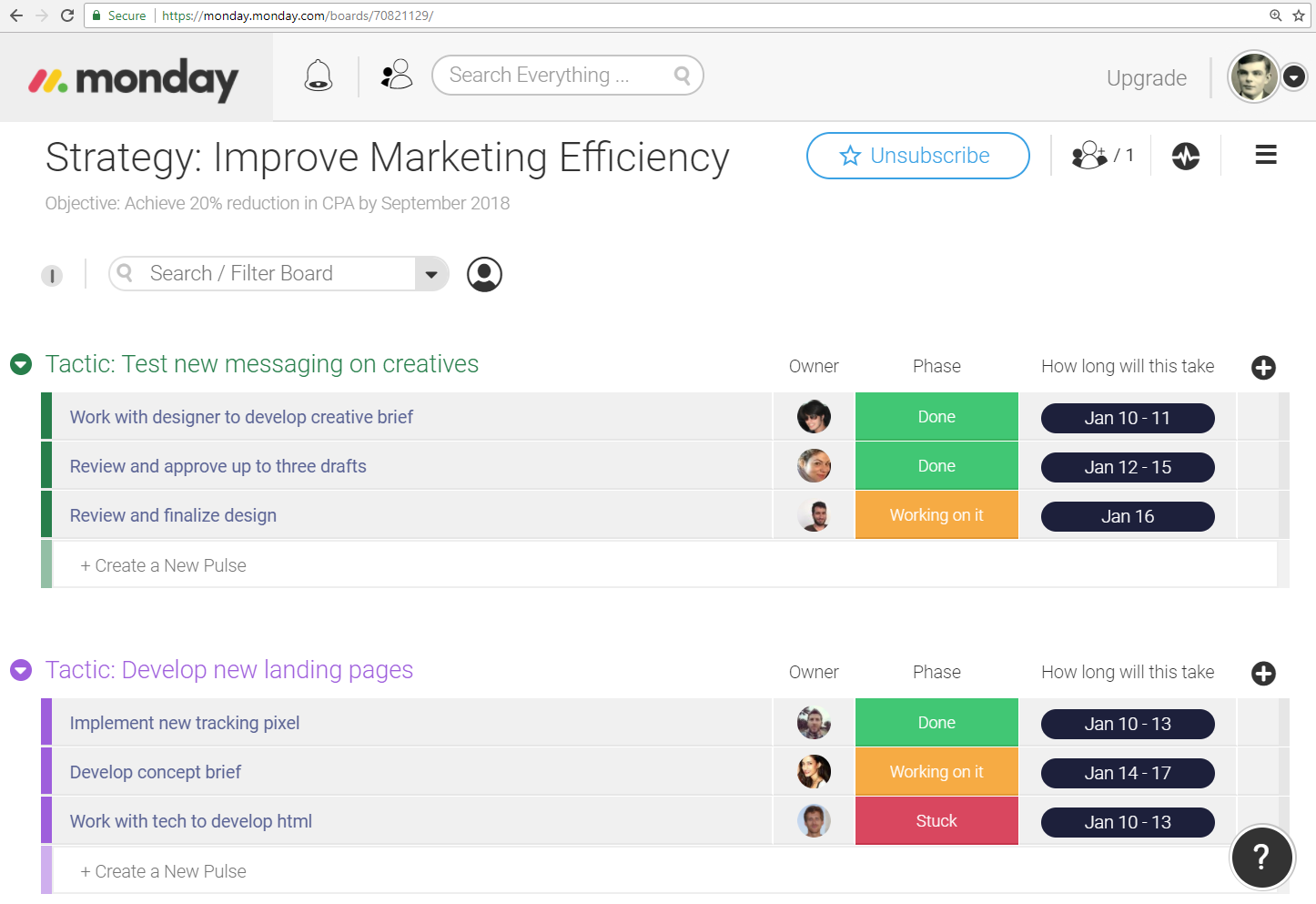Add column to Test new messaging group
Viewport: 1316px width, 904px height.
[x=1263, y=368]
